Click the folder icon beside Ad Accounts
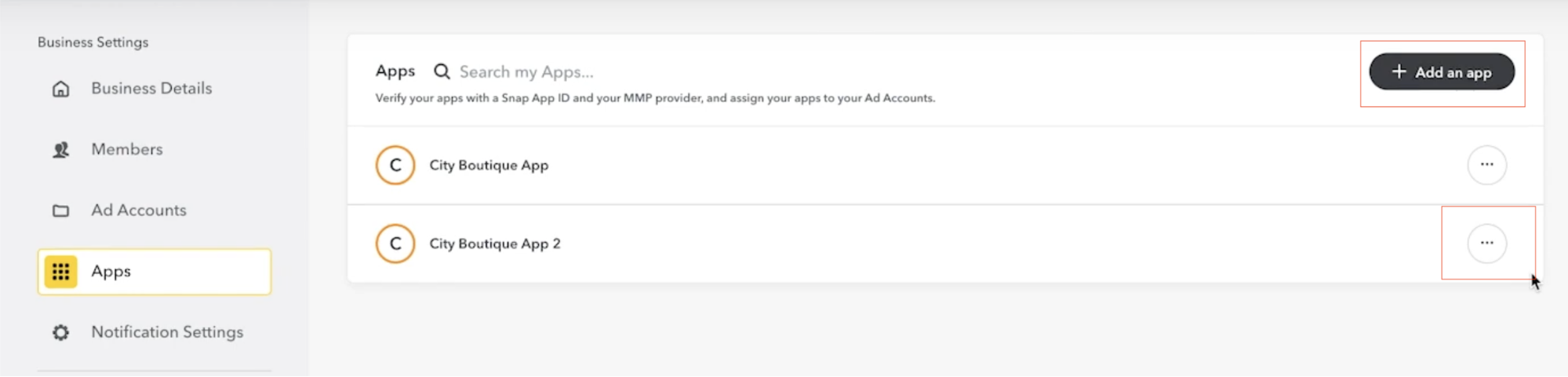1568x377 pixels. pyautogui.click(x=60, y=210)
